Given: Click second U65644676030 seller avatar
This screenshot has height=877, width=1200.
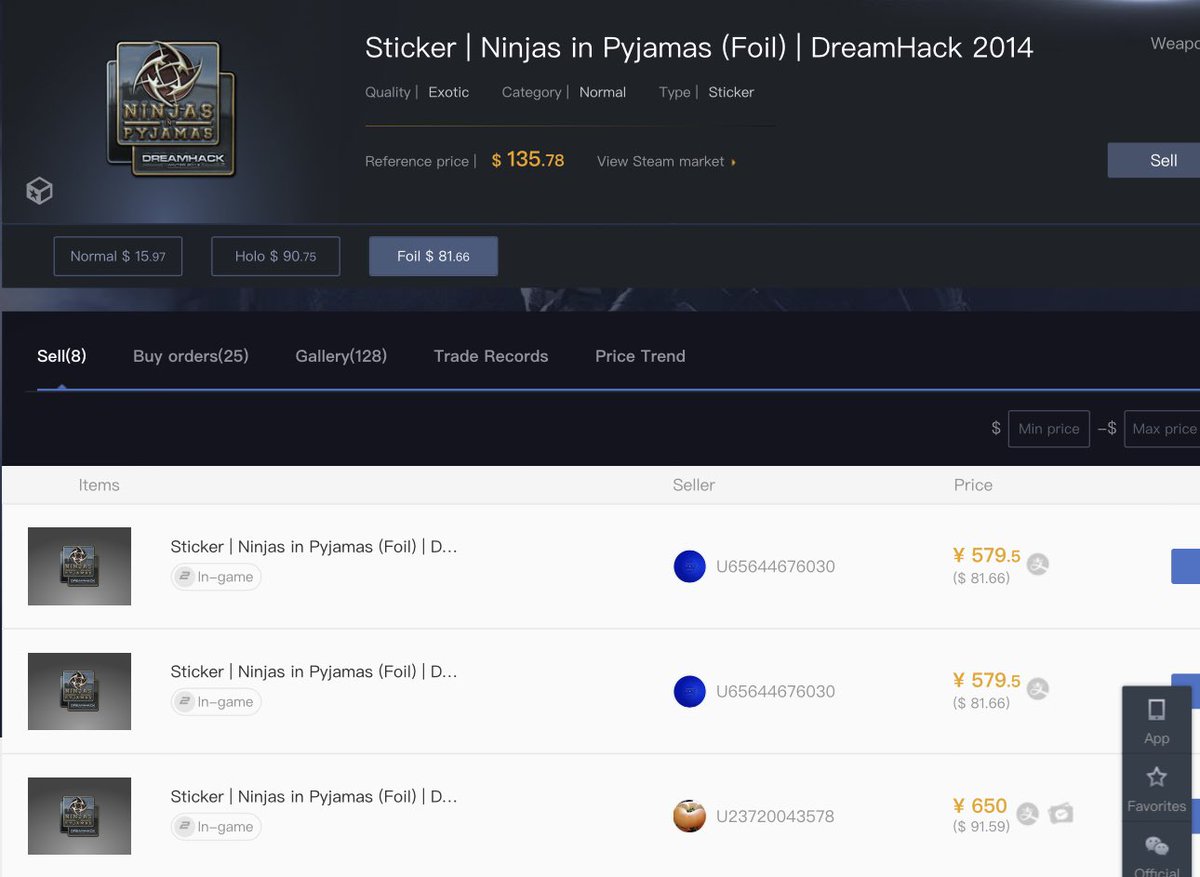Looking at the screenshot, I should pyautogui.click(x=690, y=691).
